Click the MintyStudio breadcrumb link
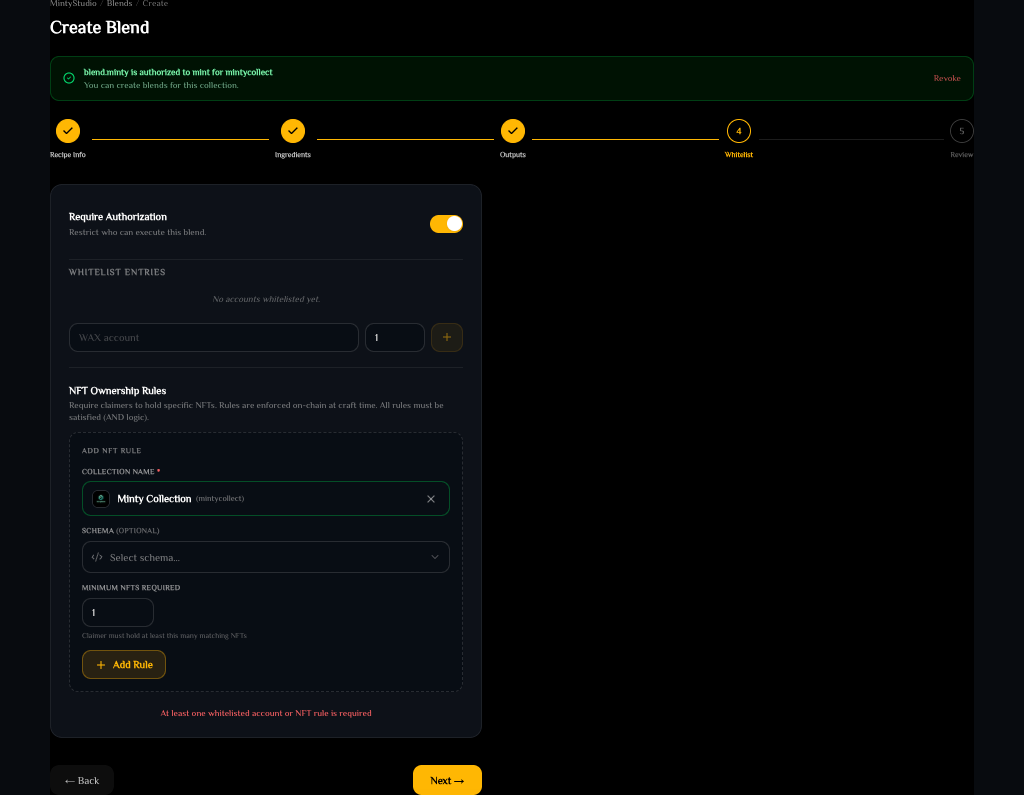Image resolution: width=1024 pixels, height=795 pixels. 73,3
